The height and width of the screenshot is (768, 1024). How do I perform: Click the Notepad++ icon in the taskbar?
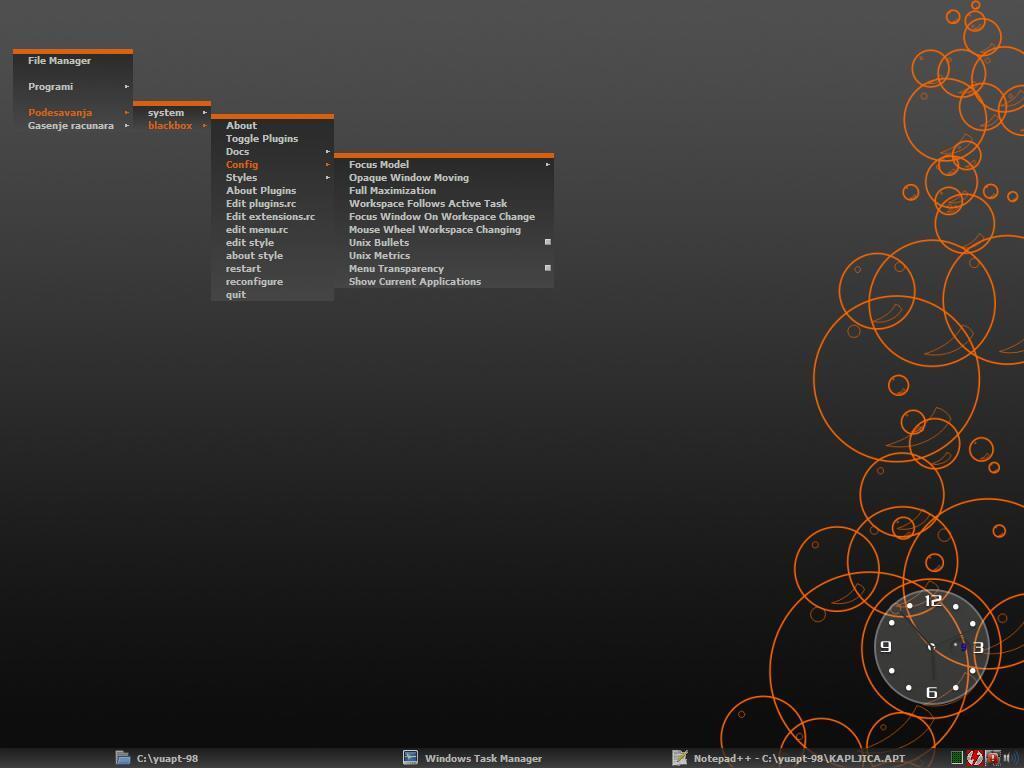coord(680,758)
